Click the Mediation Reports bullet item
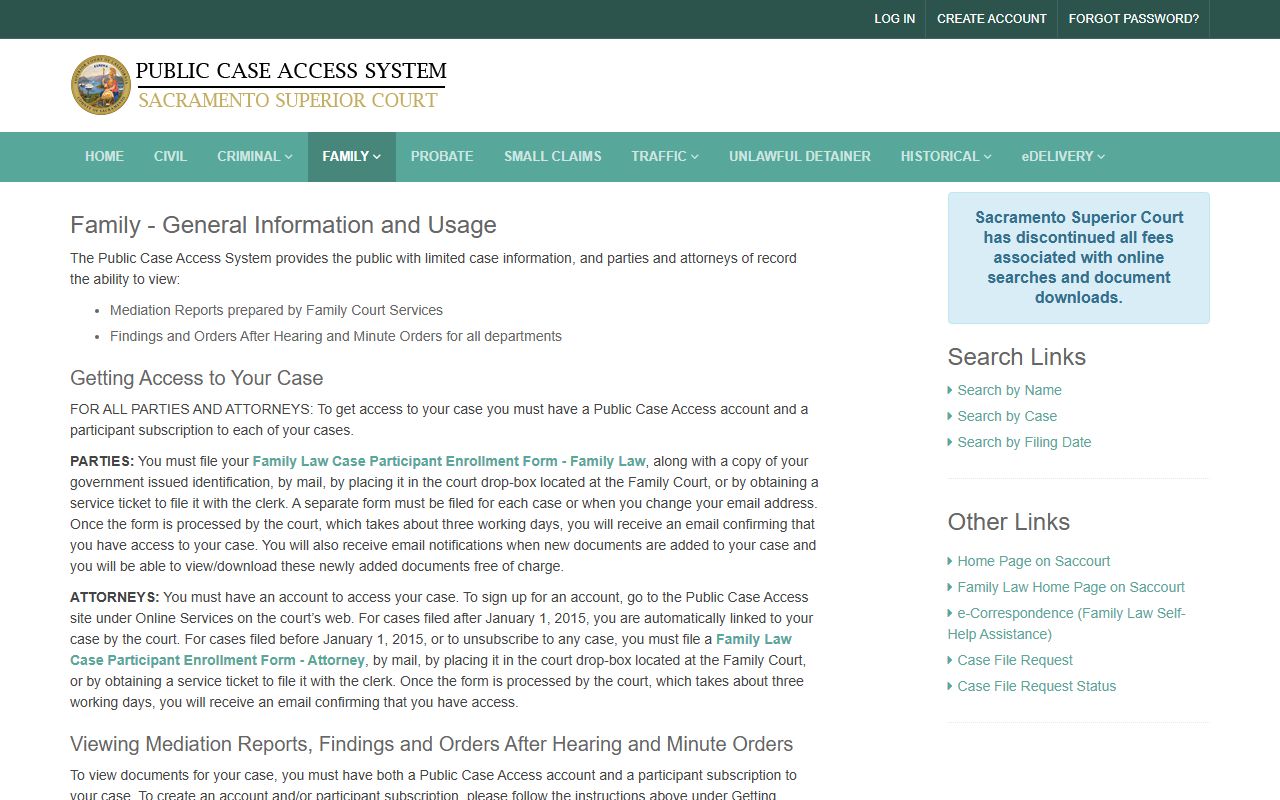The width and height of the screenshot is (1280, 800). pos(276,310)
